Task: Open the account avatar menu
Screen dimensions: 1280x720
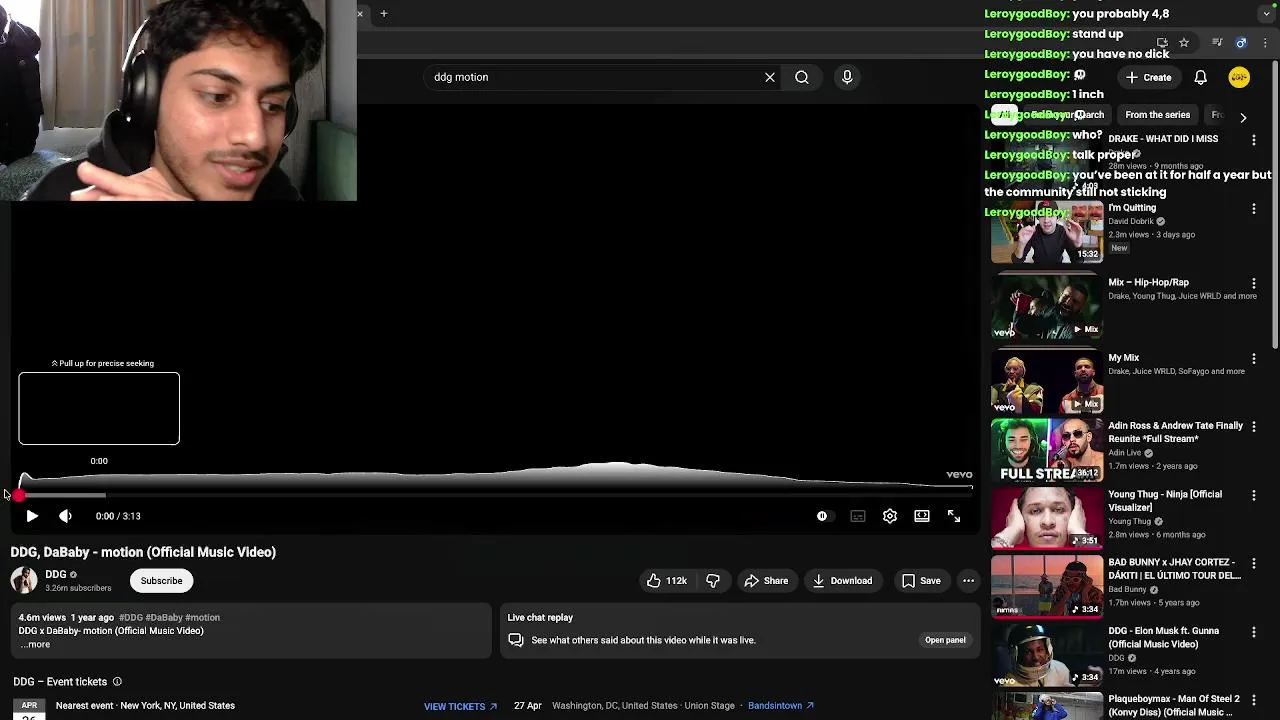Action: point(1239,77)
